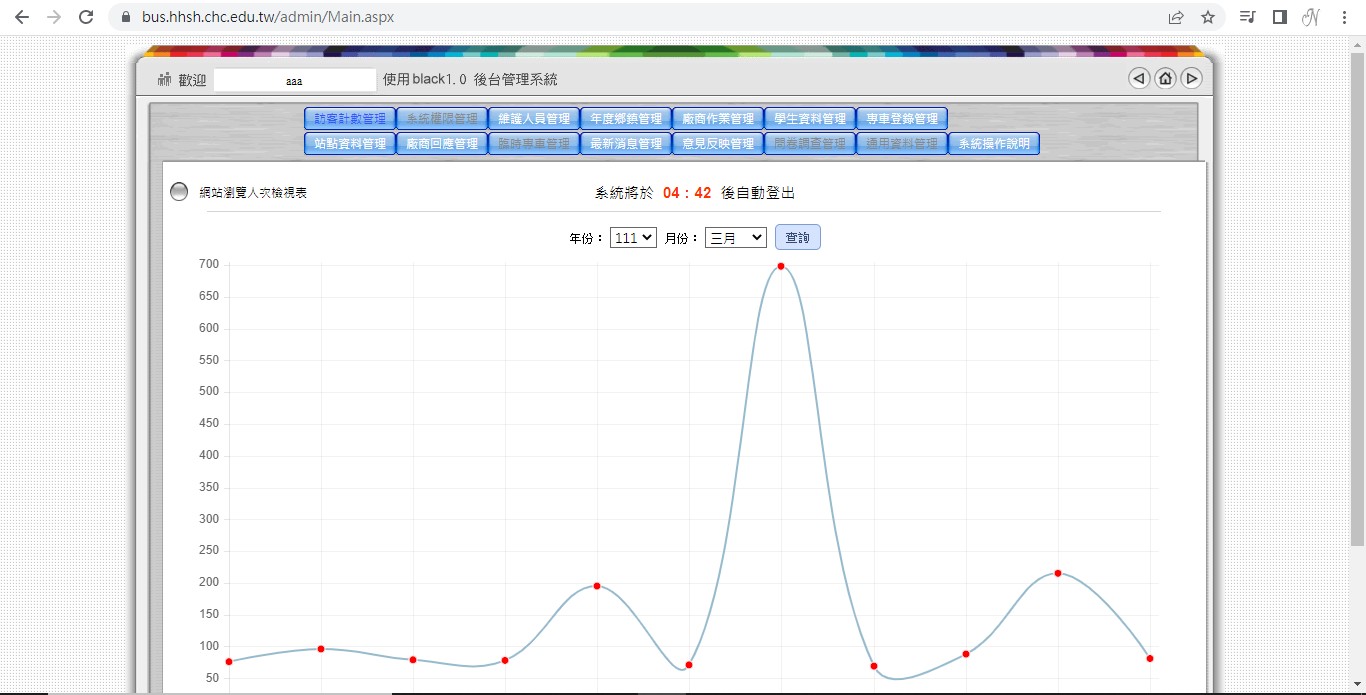Go back in the browser
Screen dimensions: 1366x695
22,17
